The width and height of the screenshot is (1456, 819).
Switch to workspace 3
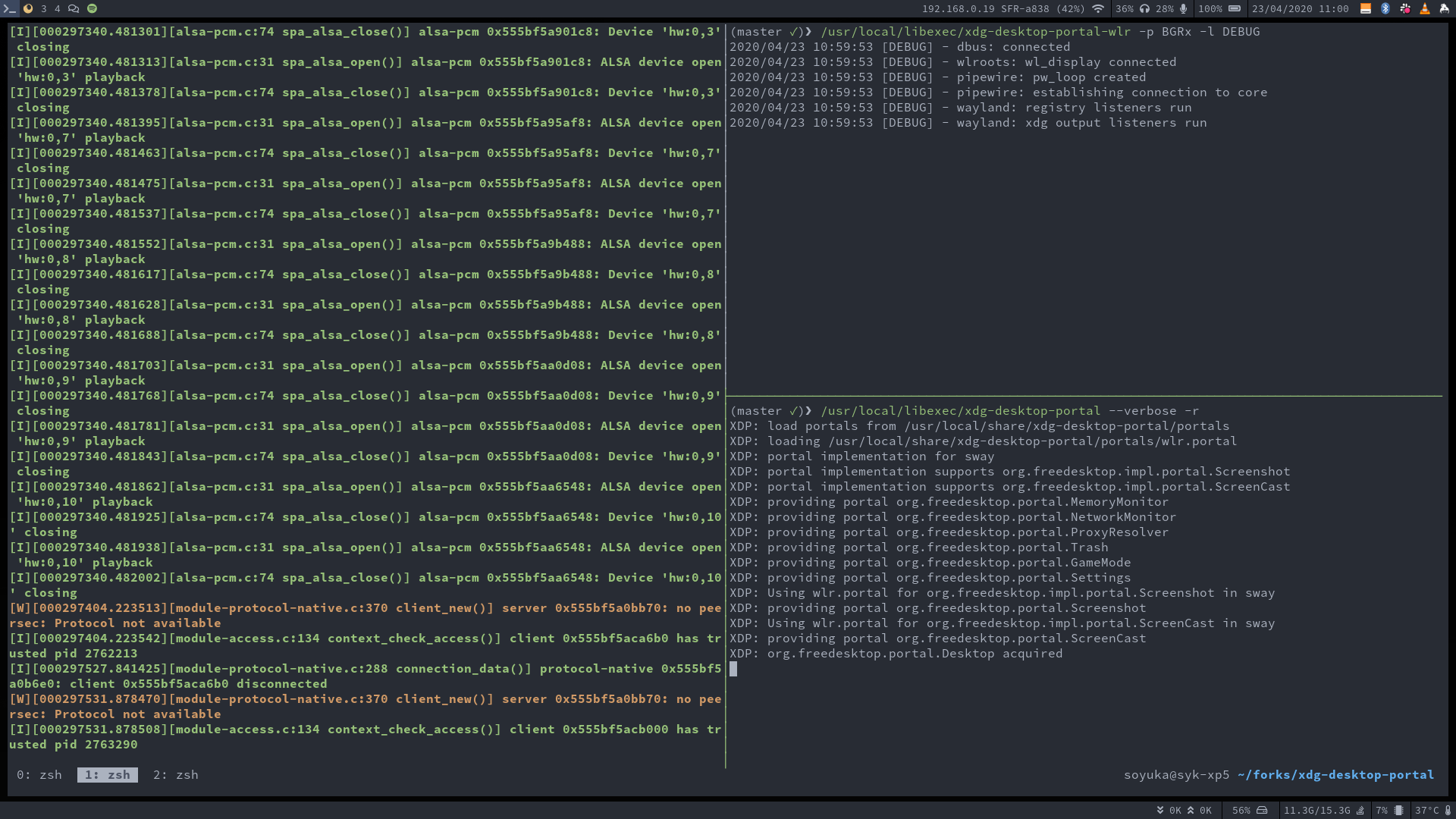tap(43, 9)
